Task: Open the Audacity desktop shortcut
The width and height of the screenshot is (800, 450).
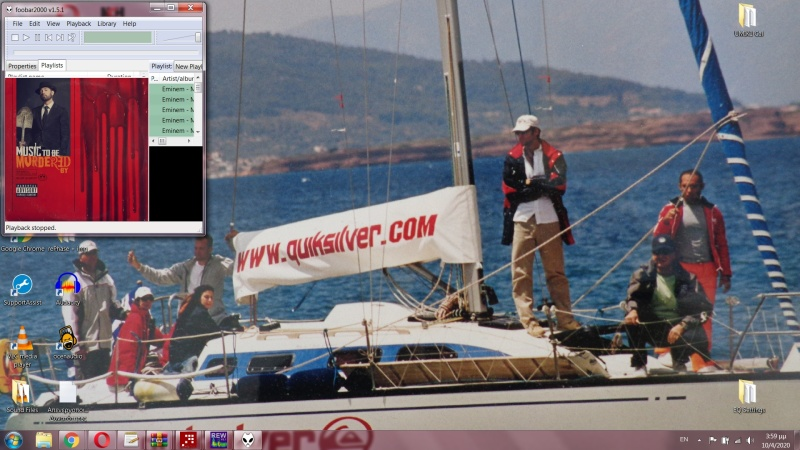Action: tap(68, 289)
